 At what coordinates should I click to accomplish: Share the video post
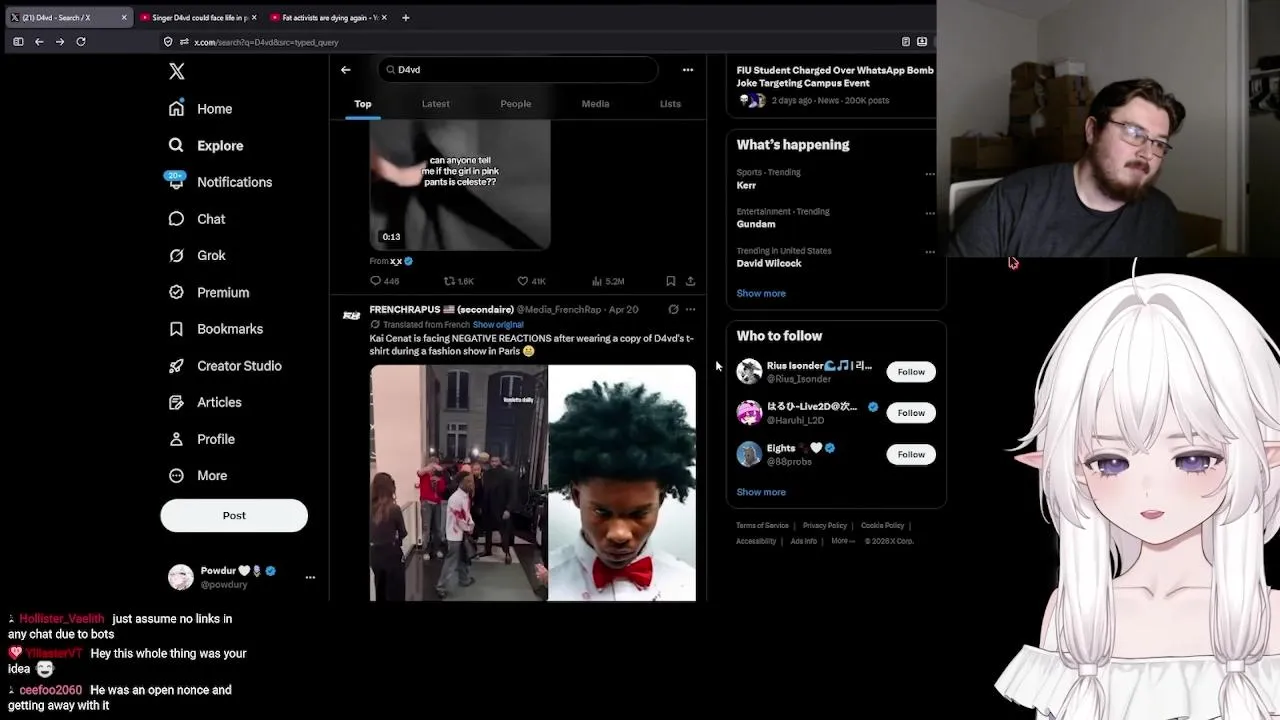pos(690,281)
